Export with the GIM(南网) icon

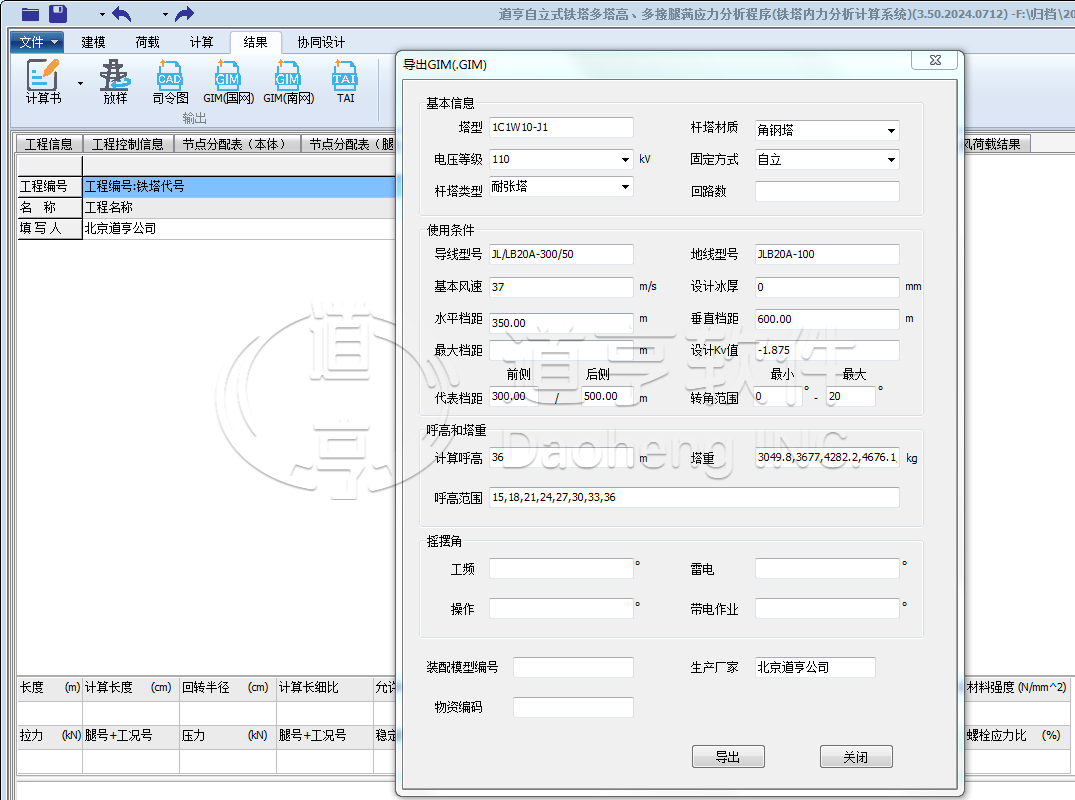(288, 82)
